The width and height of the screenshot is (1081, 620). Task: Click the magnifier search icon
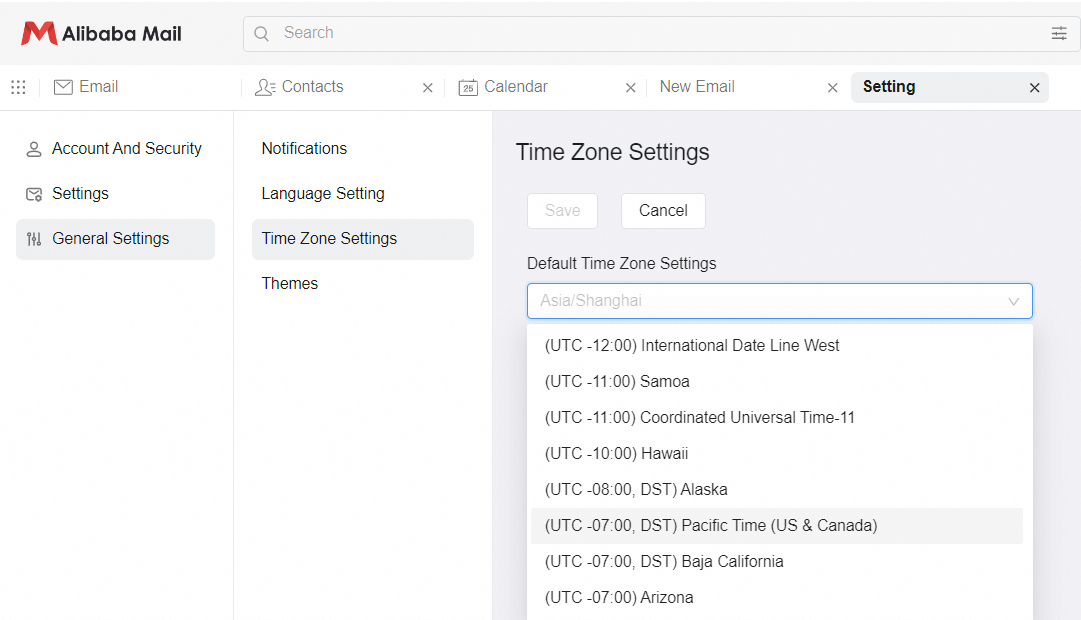(262, 33)
